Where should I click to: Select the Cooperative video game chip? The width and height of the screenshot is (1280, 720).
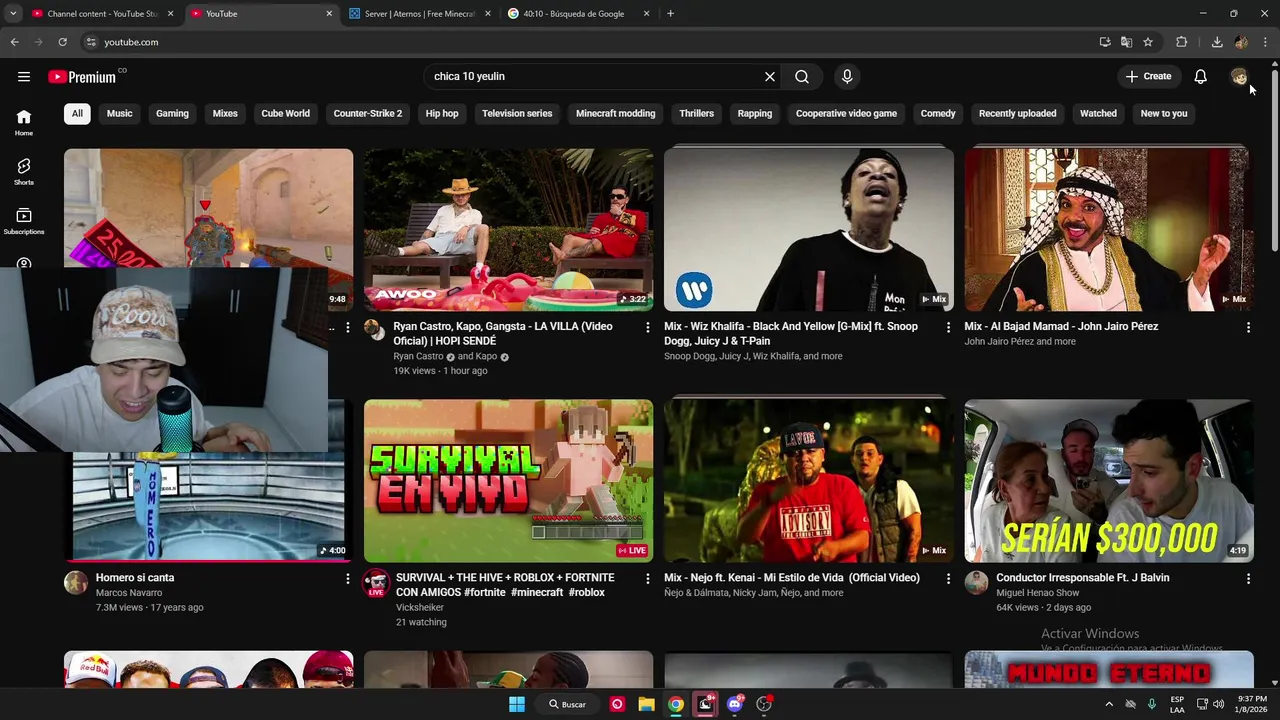point(846,113)
